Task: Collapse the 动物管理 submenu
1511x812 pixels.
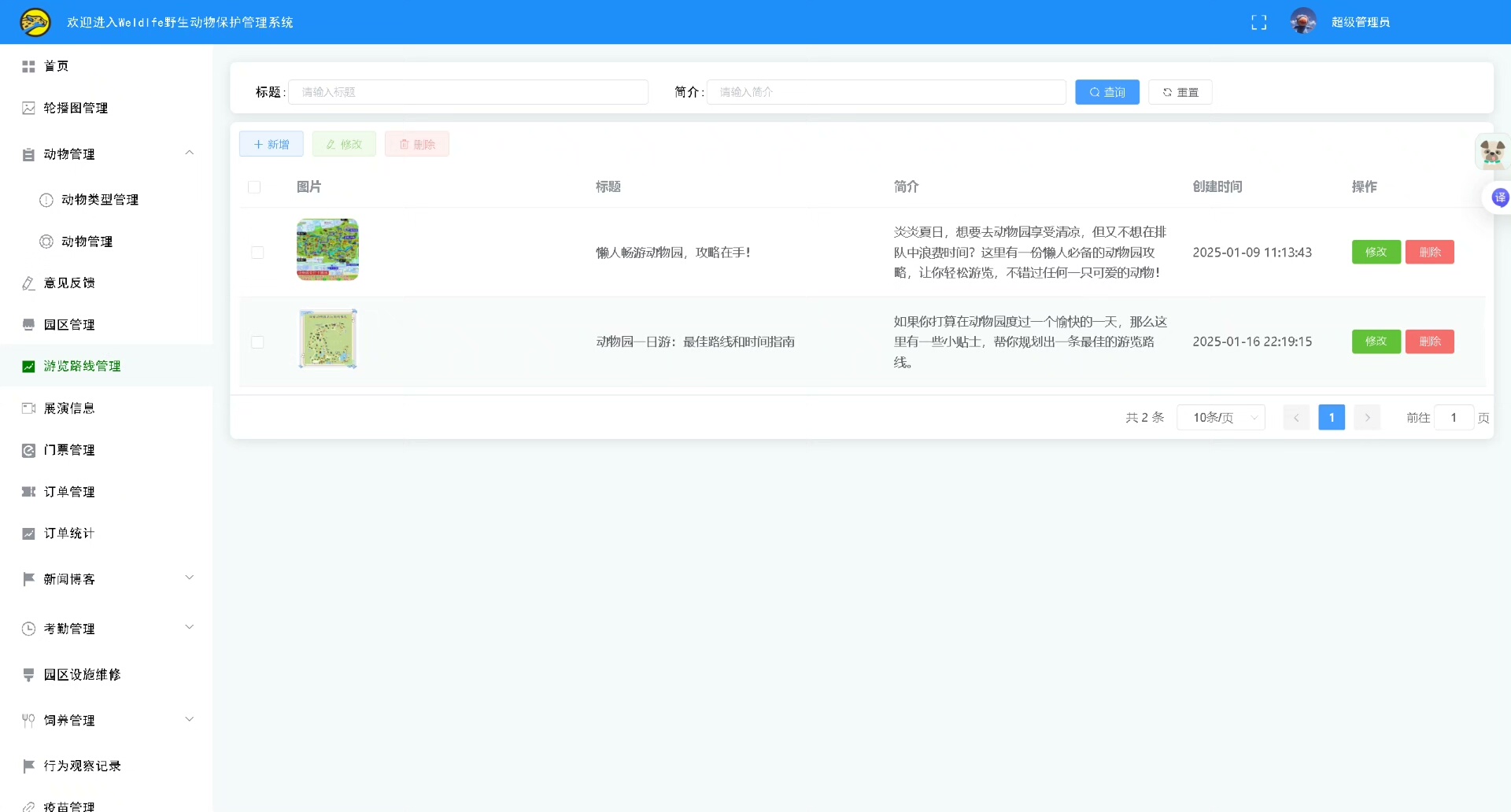Action: tap(189, 153)
